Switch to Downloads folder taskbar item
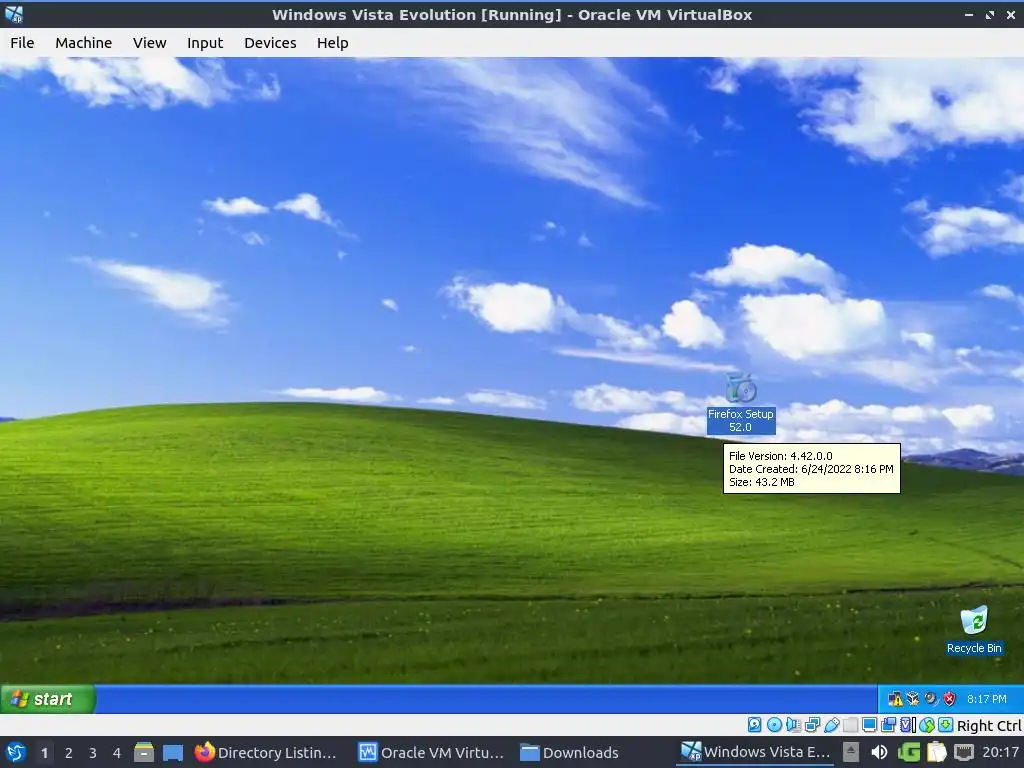 pos(569,752)
